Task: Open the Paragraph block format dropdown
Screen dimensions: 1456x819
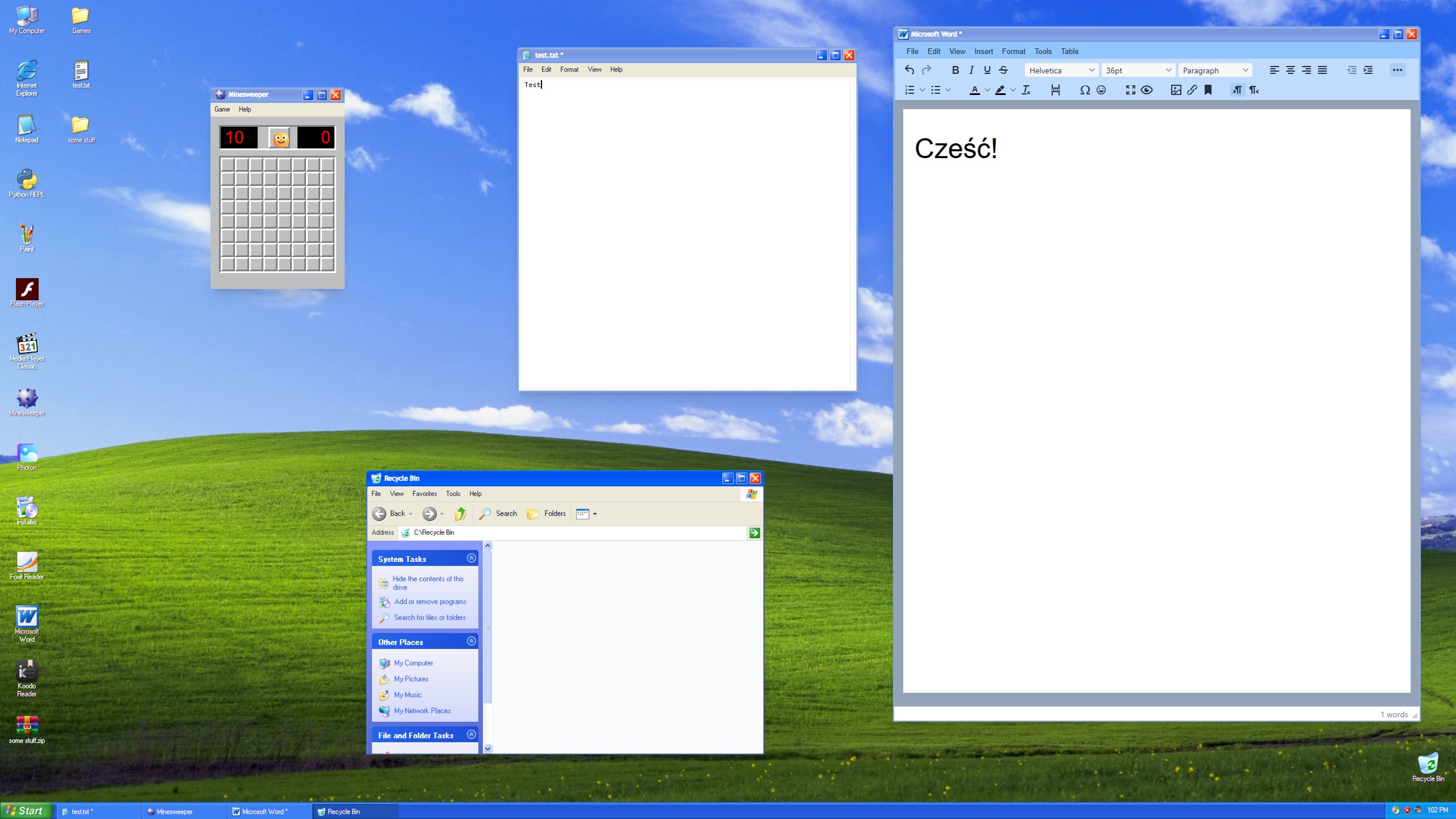Action: coord(1215,71)
